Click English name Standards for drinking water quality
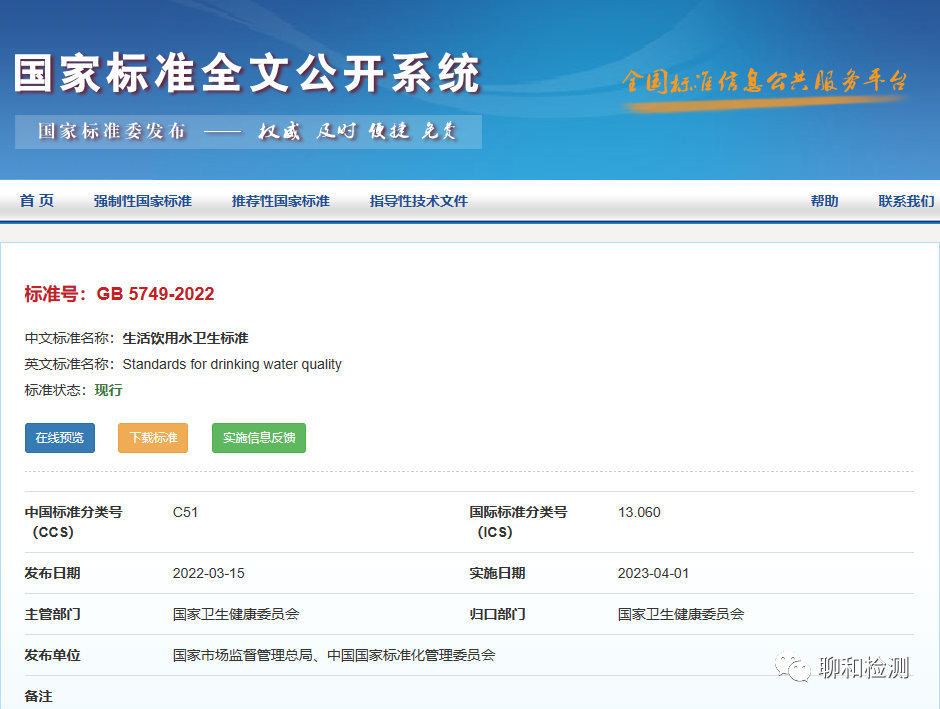The width and height of the screenshot is (940, 709). pyautogui.click(x=232, y=364)
